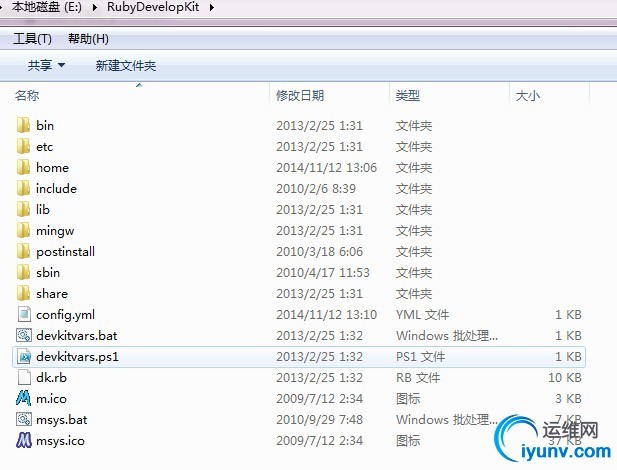The image size is (617, 470).
Task: Open the 共享 dropdown
Action: coord(46,65)
